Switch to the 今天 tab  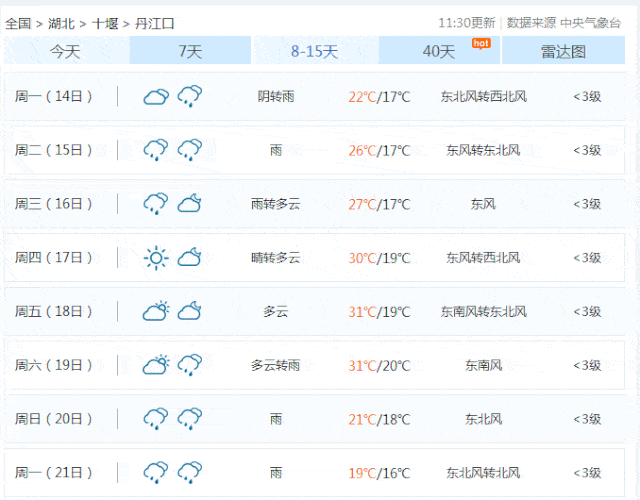coord(65,51)
